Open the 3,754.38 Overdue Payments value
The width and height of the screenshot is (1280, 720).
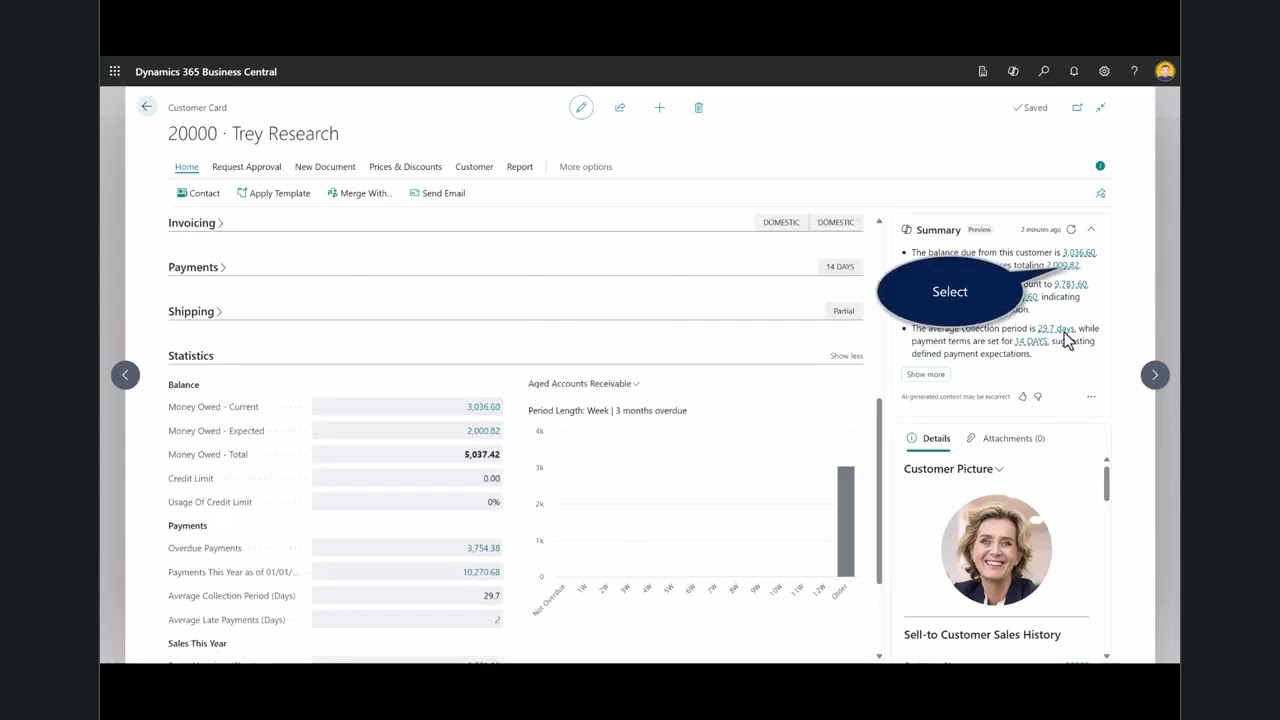click(x=483, y=548)
